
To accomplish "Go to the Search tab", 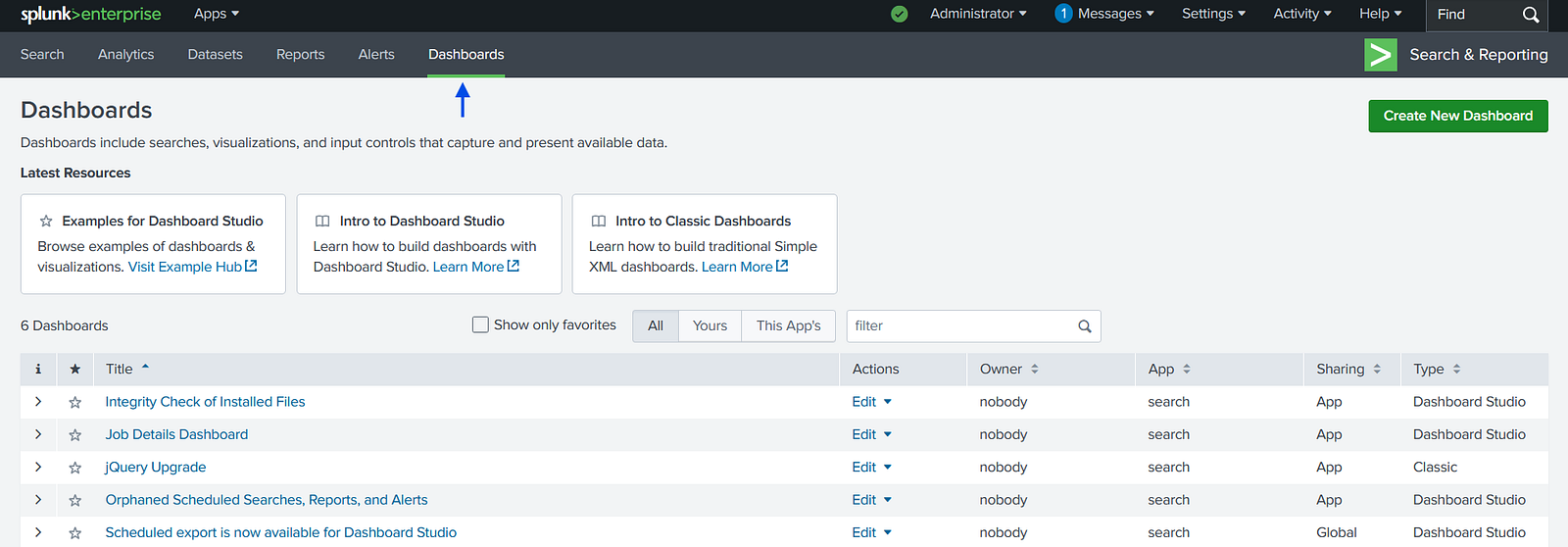I will [42, 55].
